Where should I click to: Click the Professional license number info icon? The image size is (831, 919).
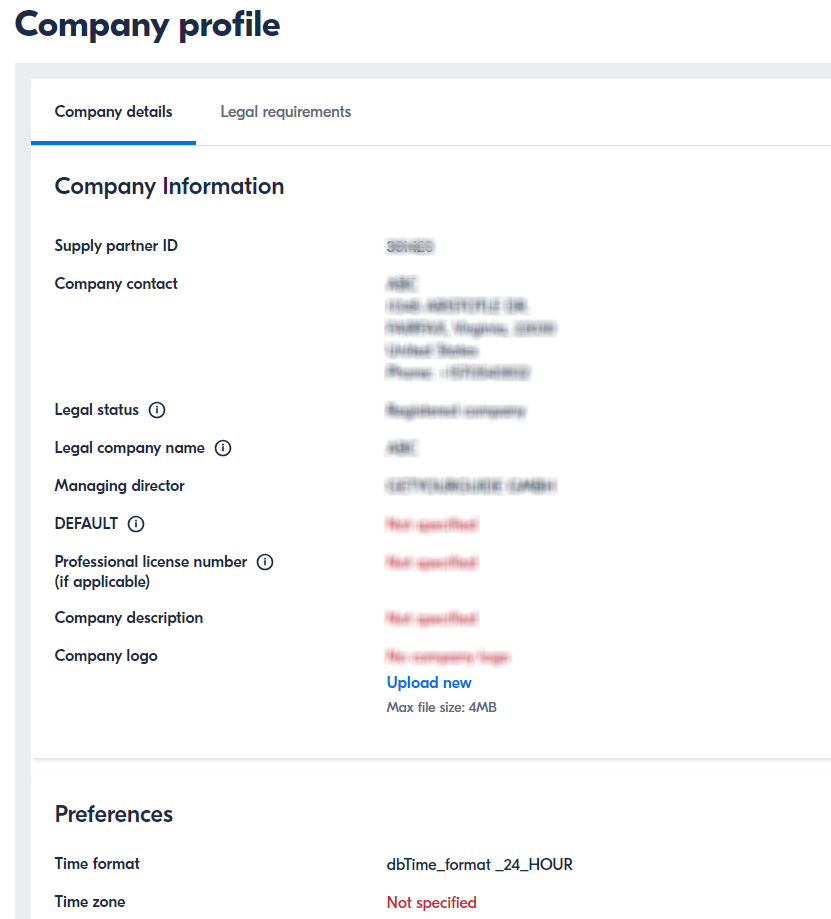click(264, 561)
